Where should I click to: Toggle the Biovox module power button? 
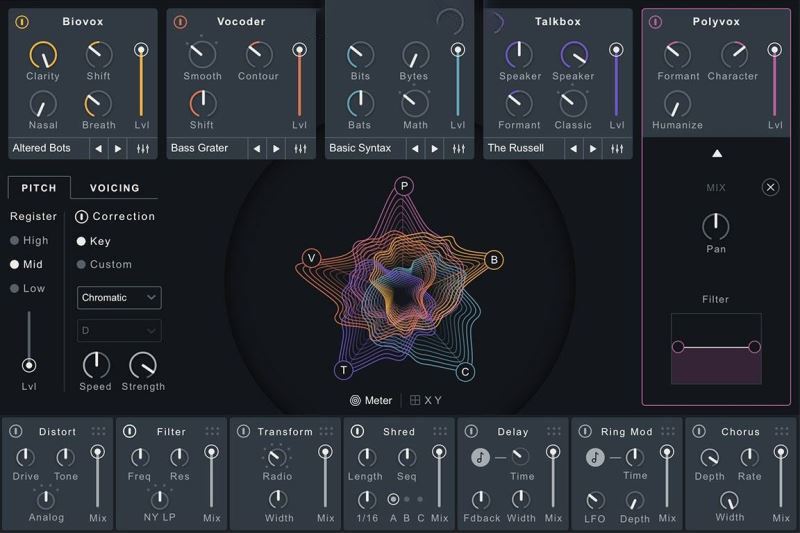[22, 22]
